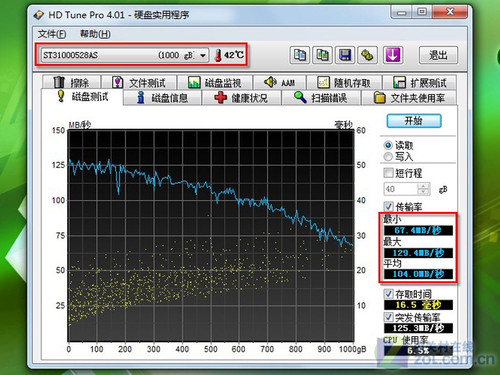Click the magnifier icon on 扫描错误 tab

(x=300, y=97)
